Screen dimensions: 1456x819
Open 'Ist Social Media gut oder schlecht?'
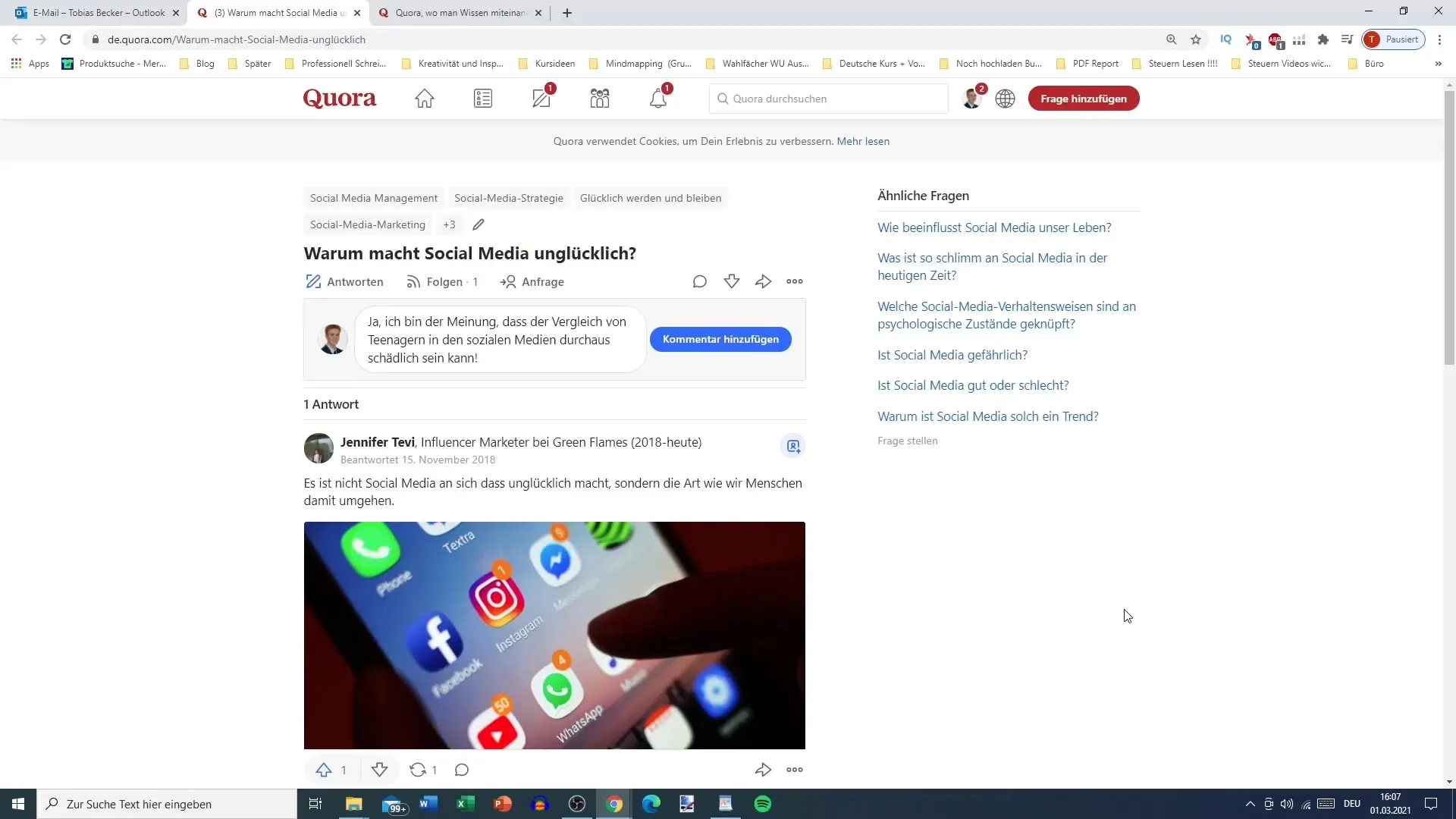click(973, 385)
